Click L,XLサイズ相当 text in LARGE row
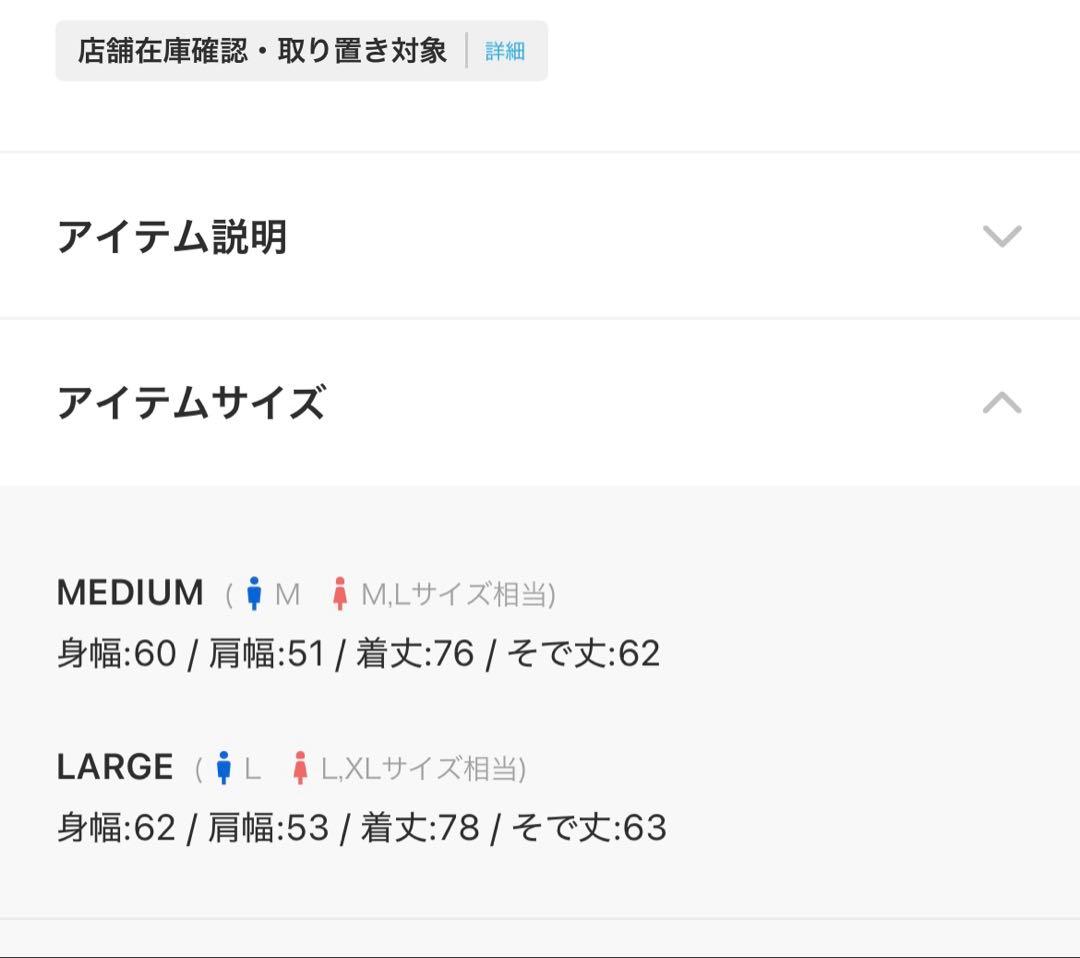1080x958 pixels. point(422,769)
